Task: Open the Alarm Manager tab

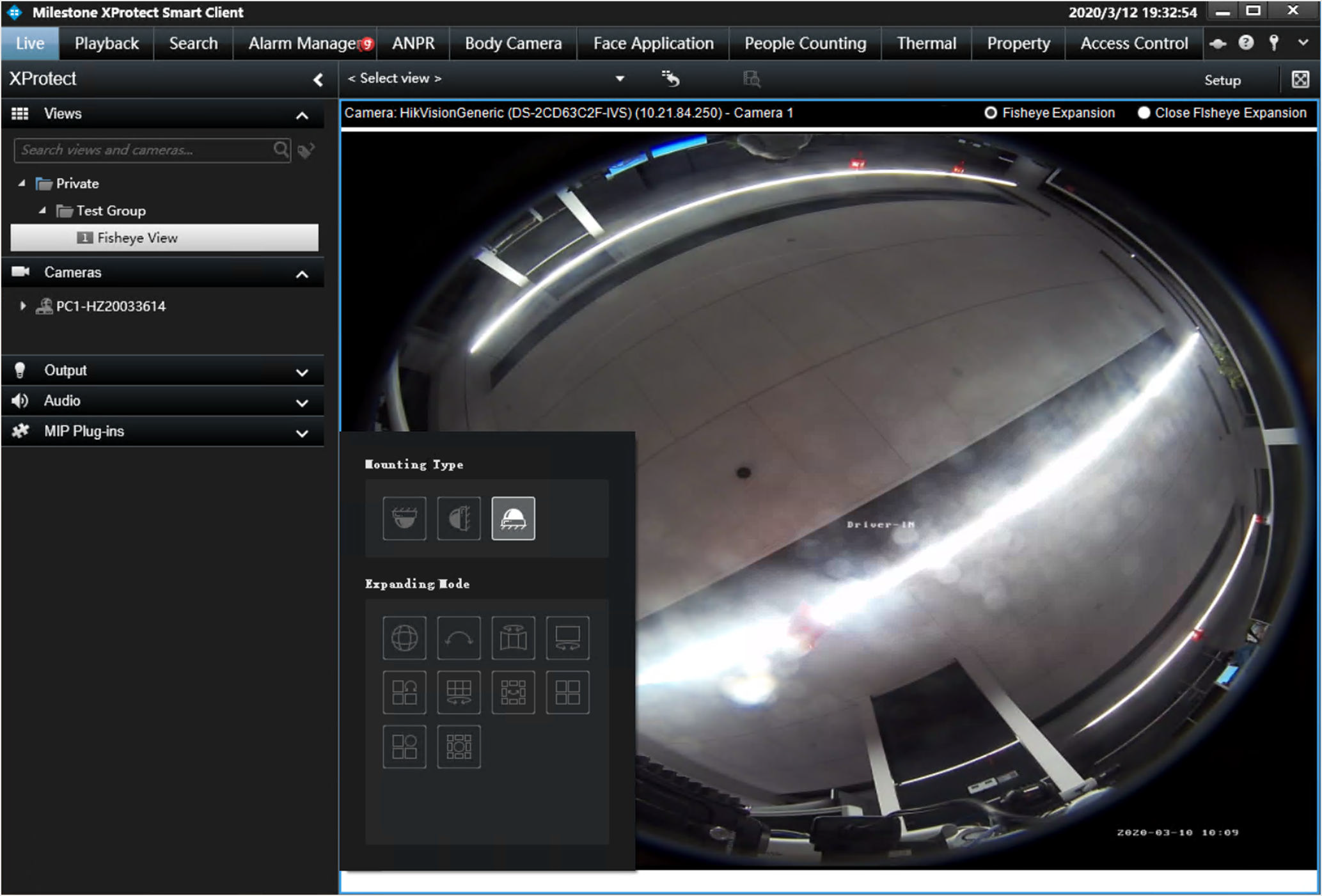Action: coord(305,43)
